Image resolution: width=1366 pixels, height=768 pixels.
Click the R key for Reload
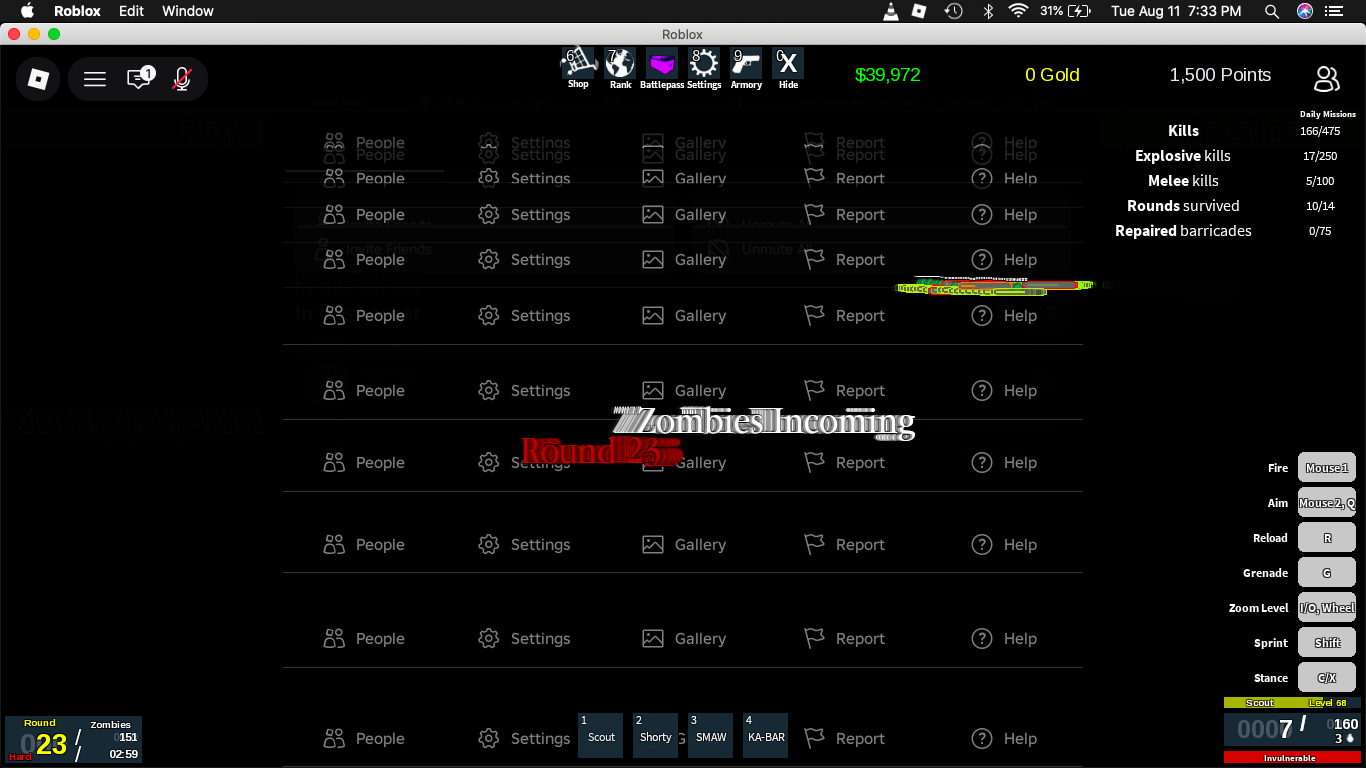coord(1327,538)
